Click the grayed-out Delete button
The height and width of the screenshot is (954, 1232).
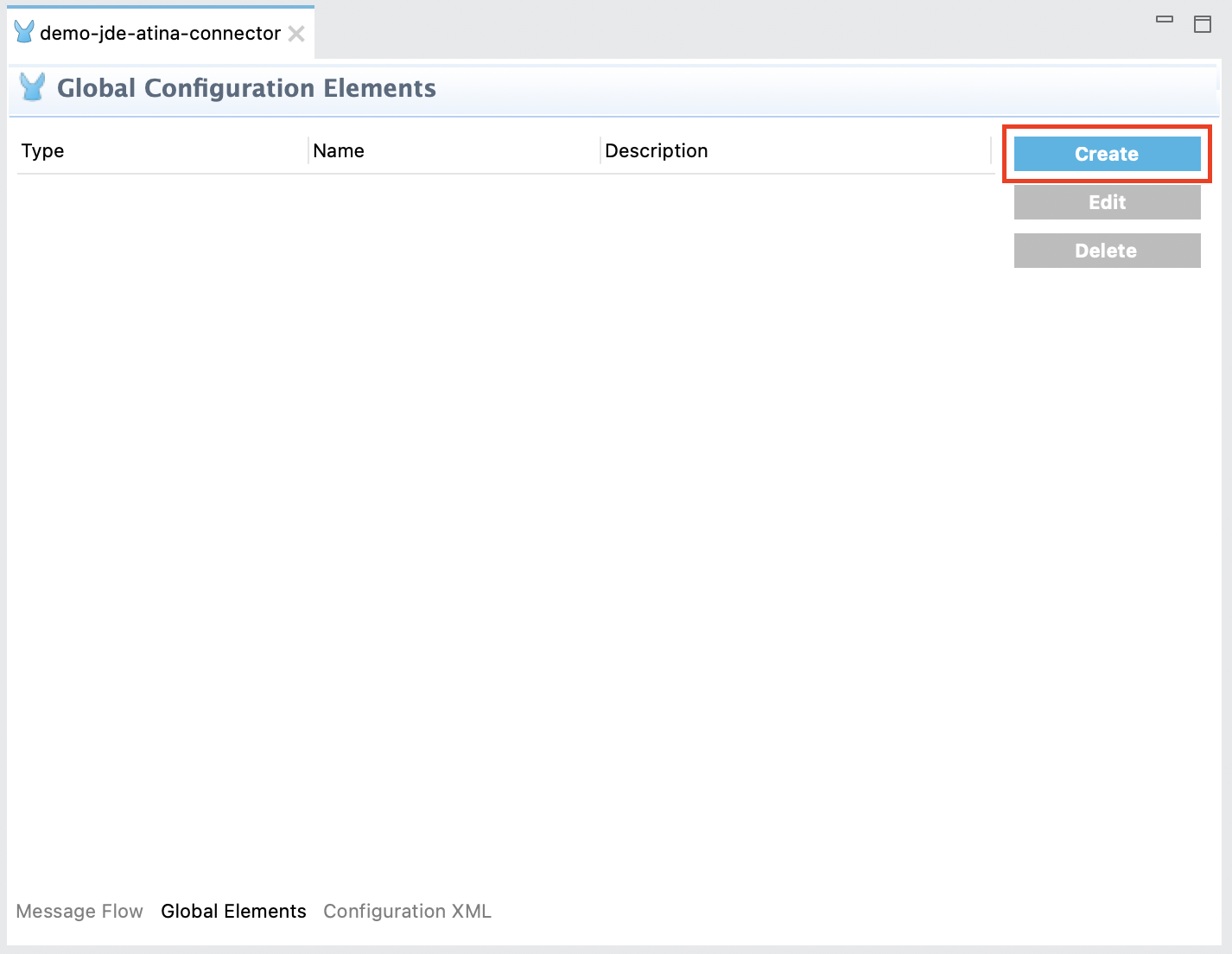coord(1107,251)
